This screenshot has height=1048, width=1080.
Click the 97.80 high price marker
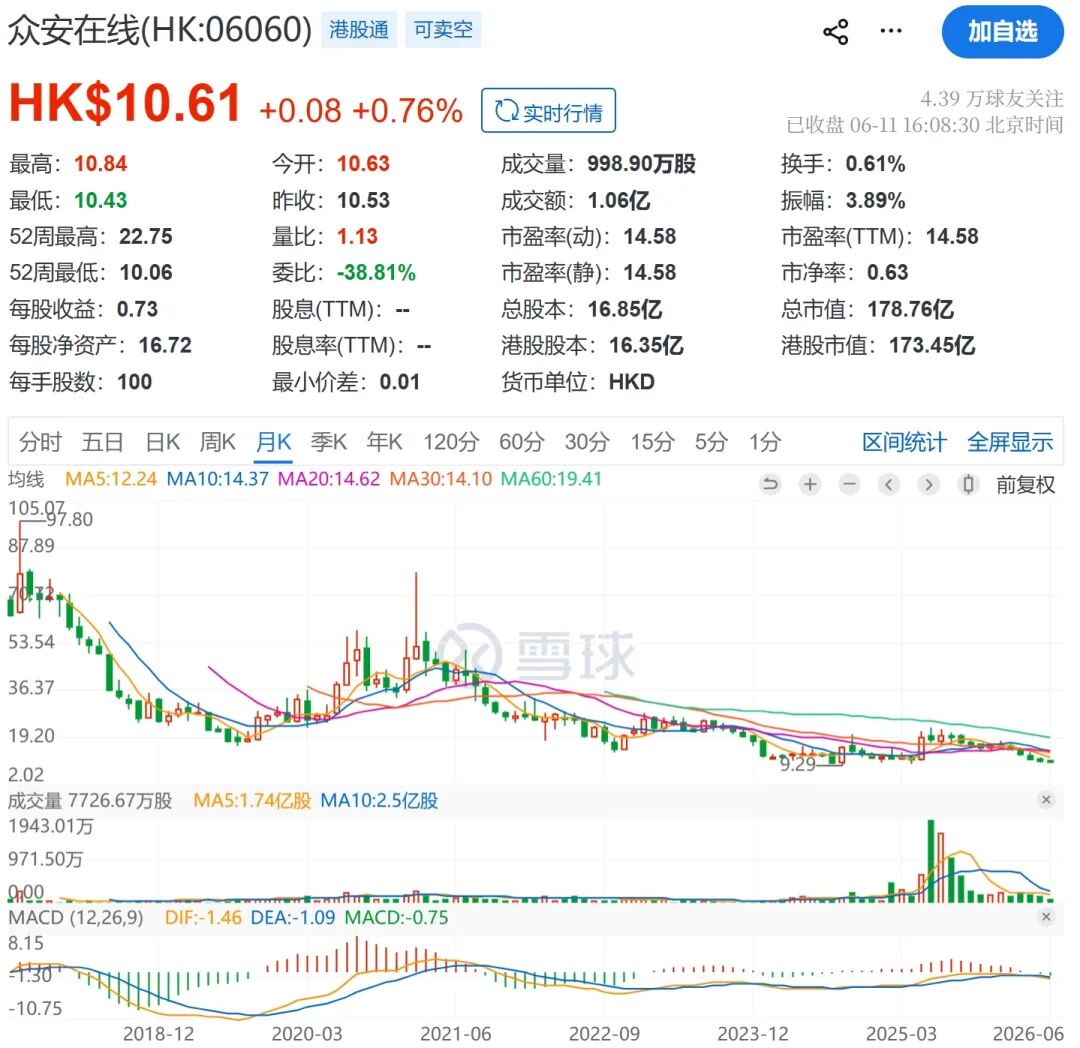tap(69, 519)
